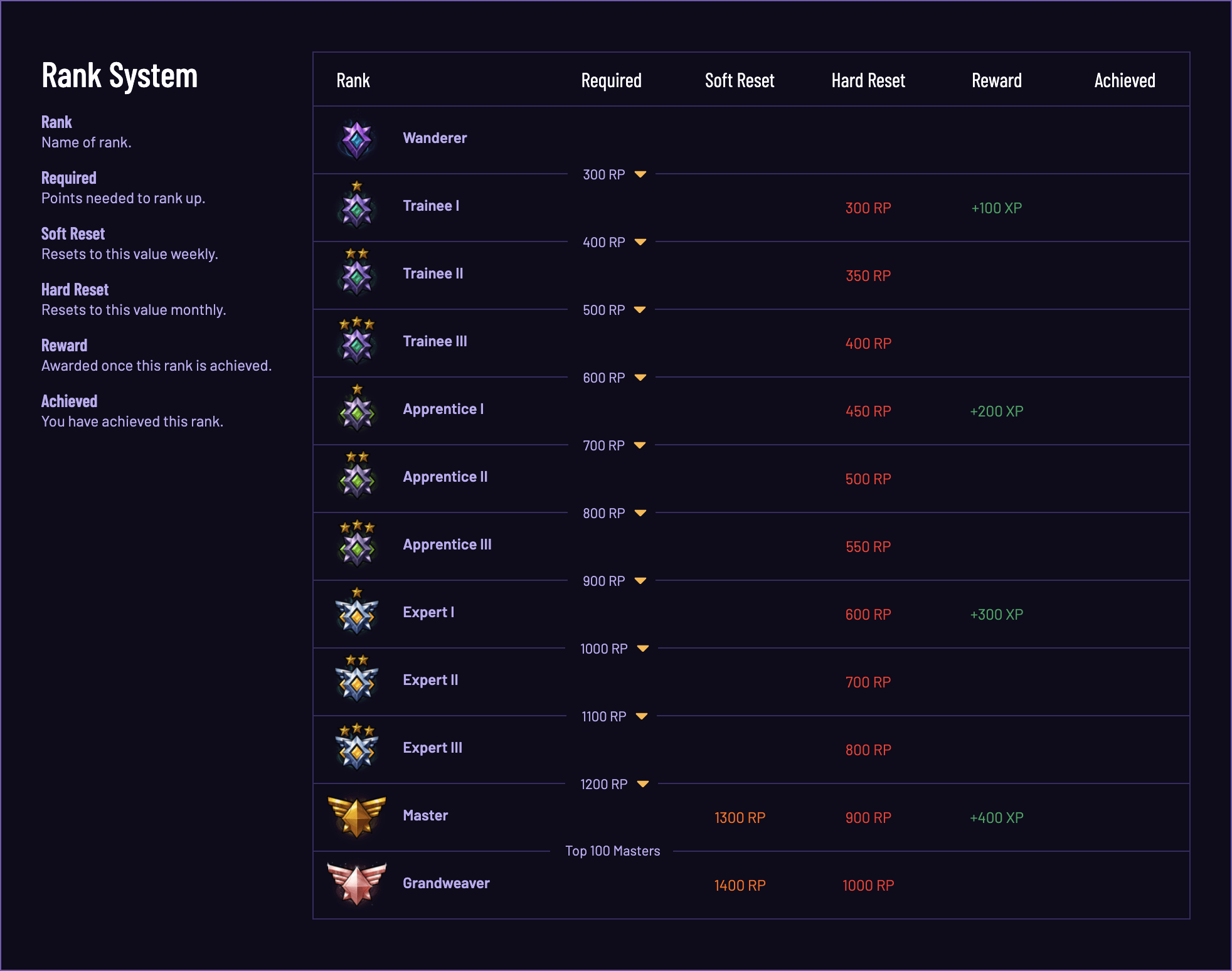The image size is (1232, 971).
Task: Open the Soft Reset legend heading
Action: pyautogui.click(x=73, y=234)
